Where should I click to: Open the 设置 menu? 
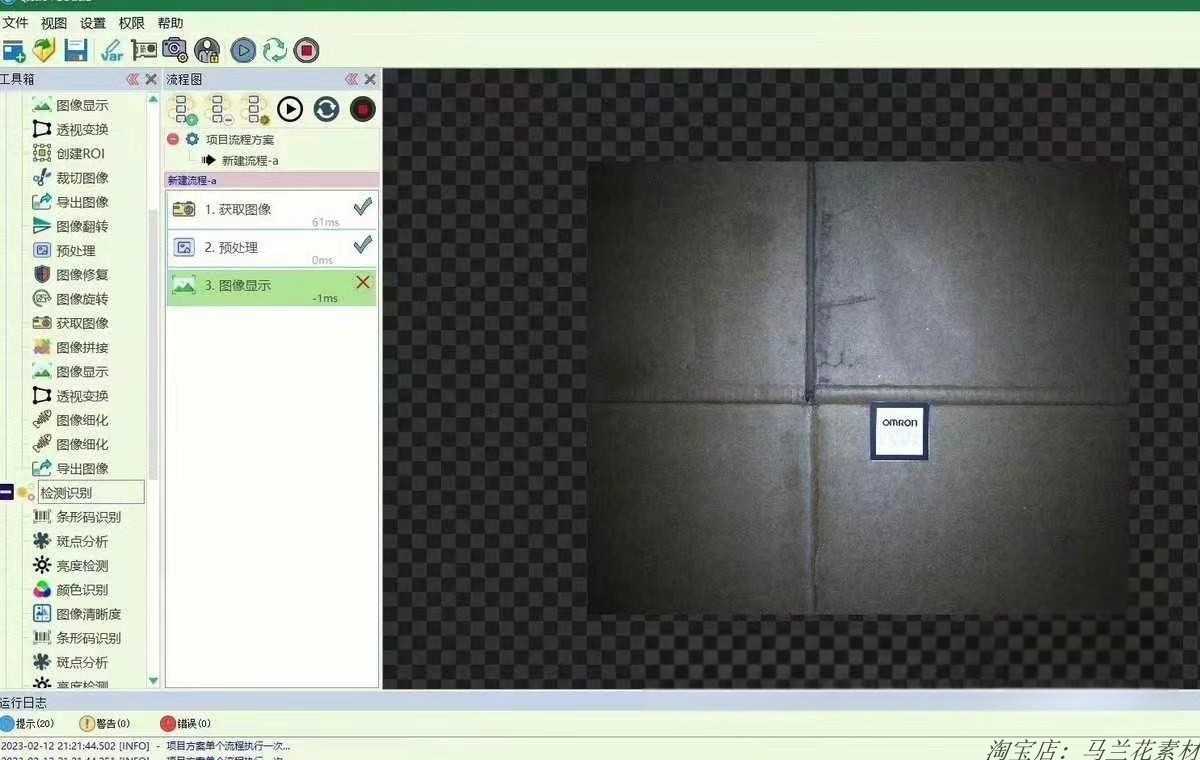tap(93, 23)
